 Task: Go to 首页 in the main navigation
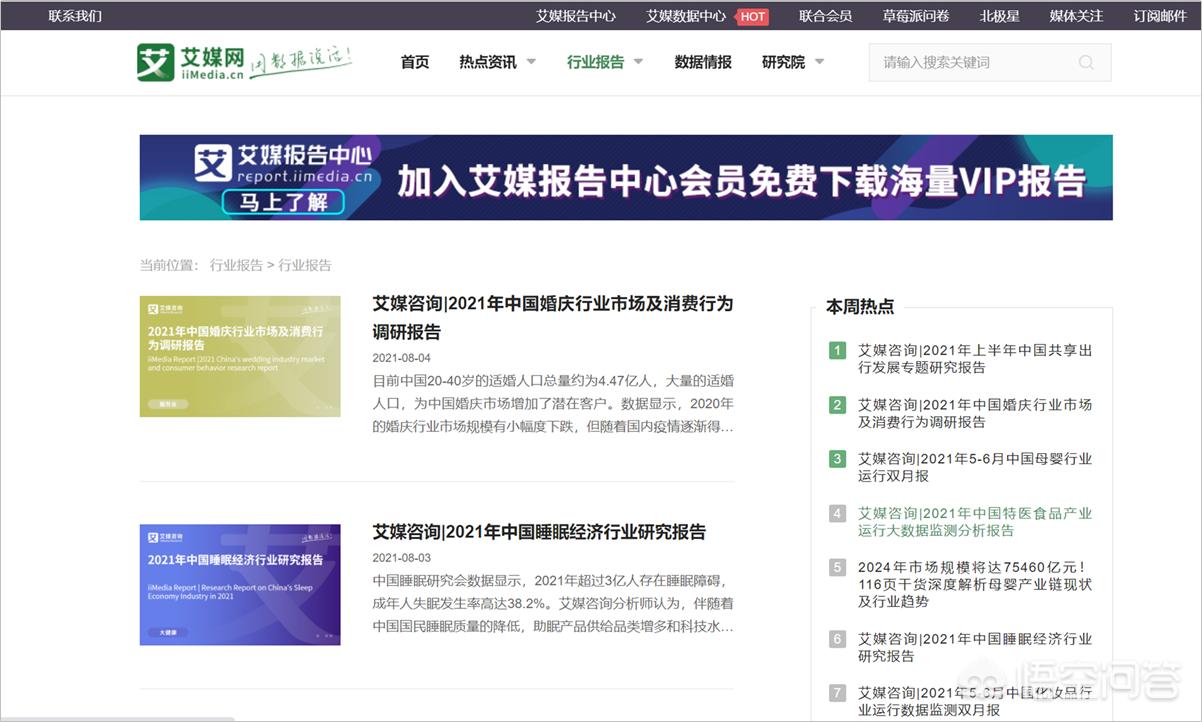415,62
